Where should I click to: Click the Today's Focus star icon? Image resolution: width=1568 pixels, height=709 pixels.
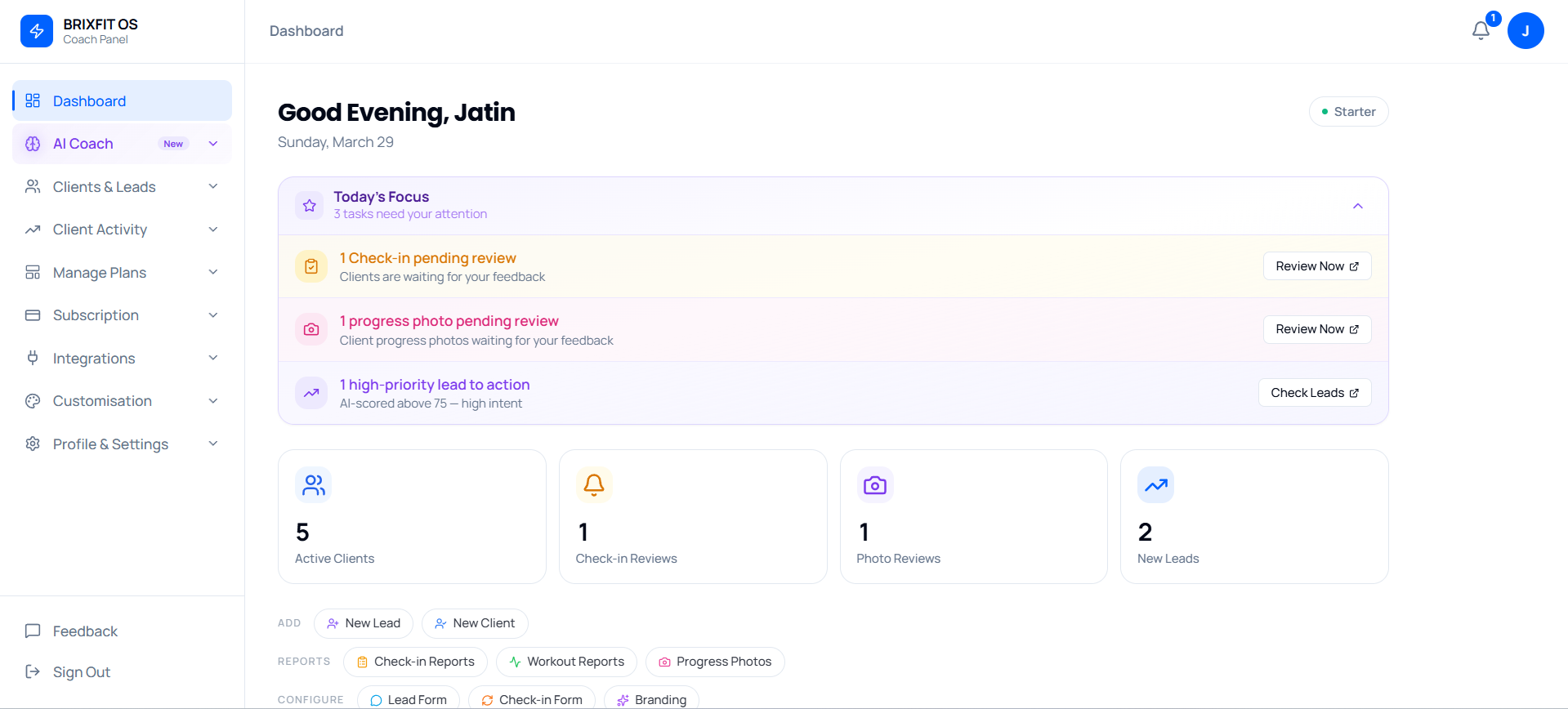(310, 206)
